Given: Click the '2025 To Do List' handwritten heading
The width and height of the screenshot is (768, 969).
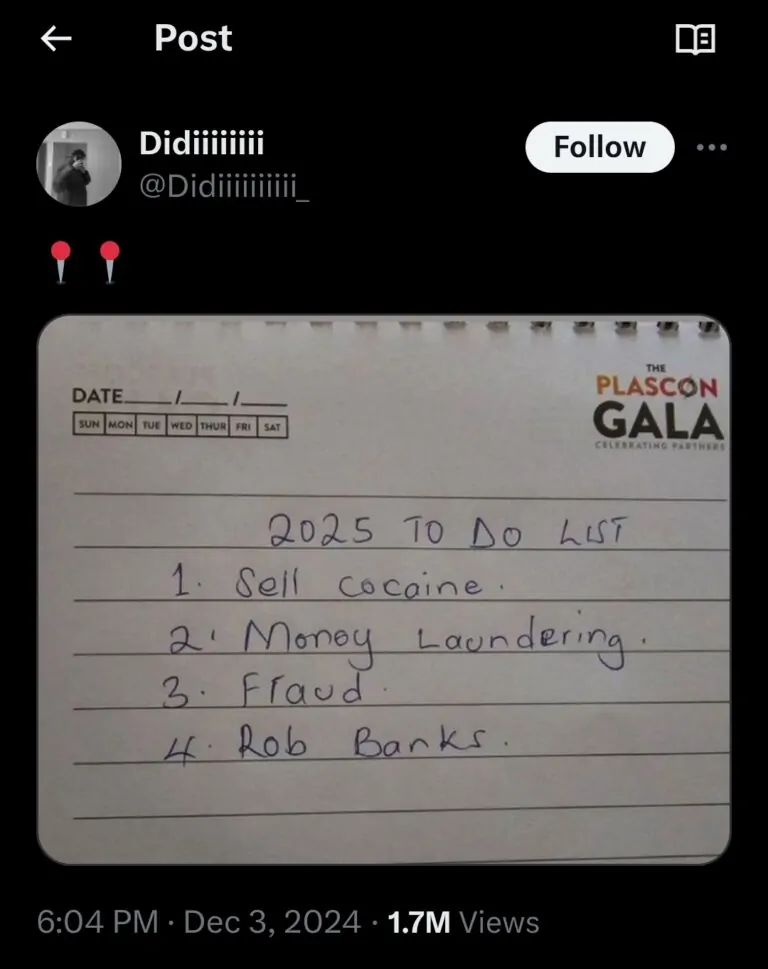Looking at the screenshot, I should [447, 531].
